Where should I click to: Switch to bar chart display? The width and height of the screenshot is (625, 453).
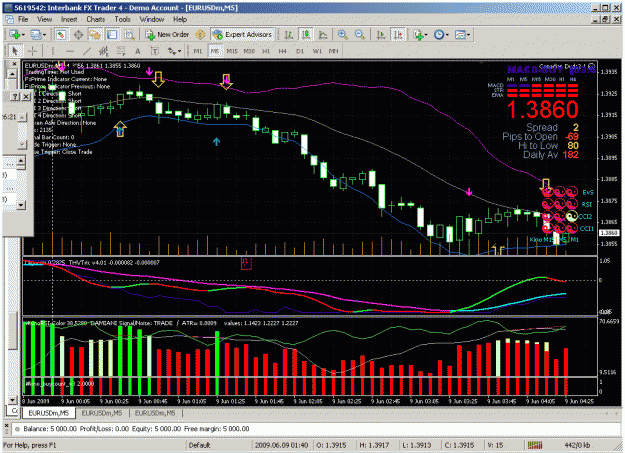click(289, 35)
